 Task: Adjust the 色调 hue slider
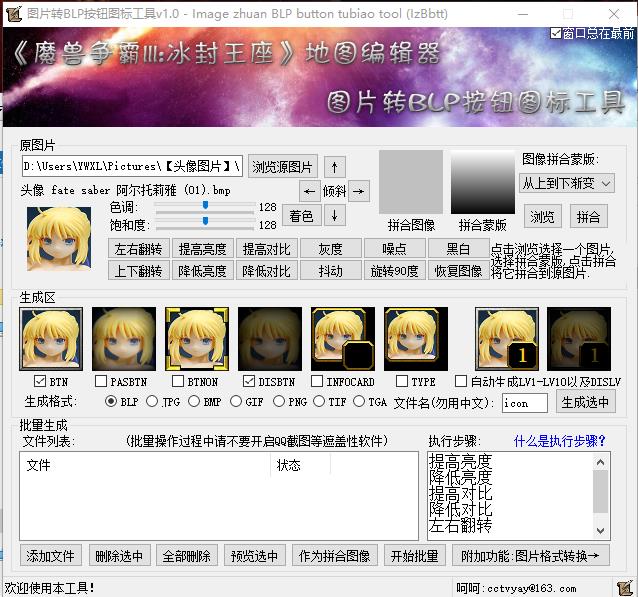[x=205, y=206]
